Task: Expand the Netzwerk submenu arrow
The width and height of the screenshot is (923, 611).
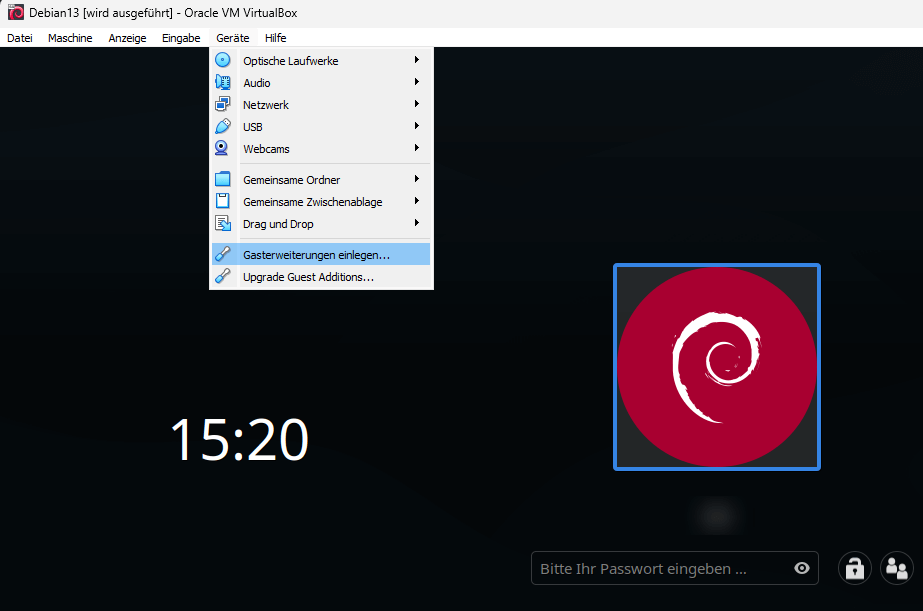Action: [416, 104]
